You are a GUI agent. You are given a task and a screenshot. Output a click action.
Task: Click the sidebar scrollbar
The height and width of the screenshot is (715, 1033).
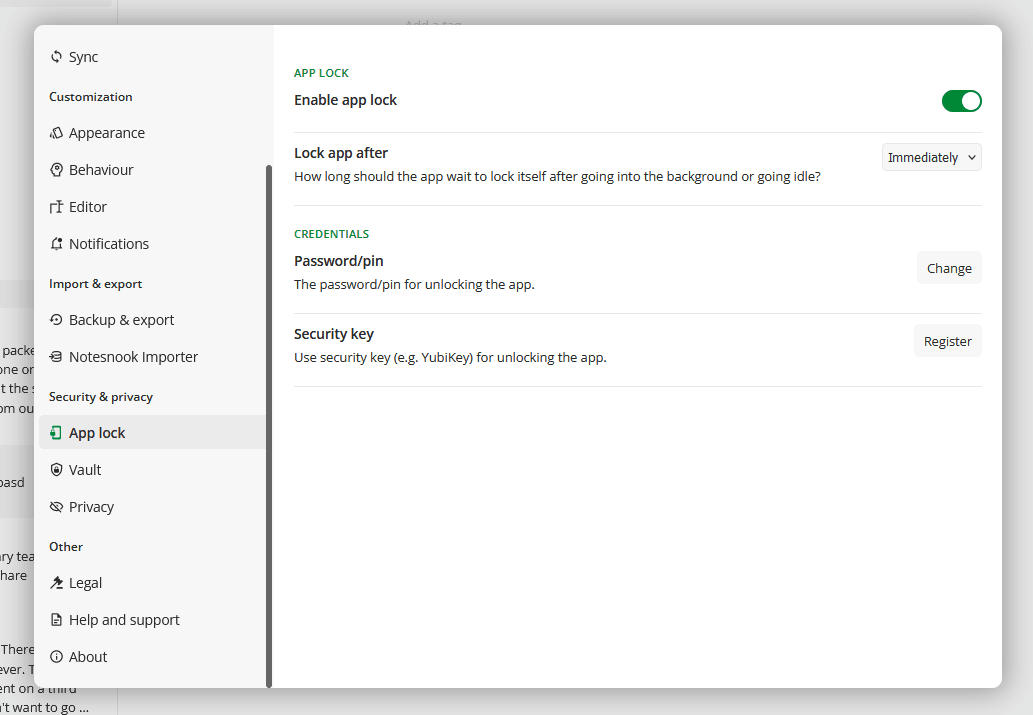point(268,400)
